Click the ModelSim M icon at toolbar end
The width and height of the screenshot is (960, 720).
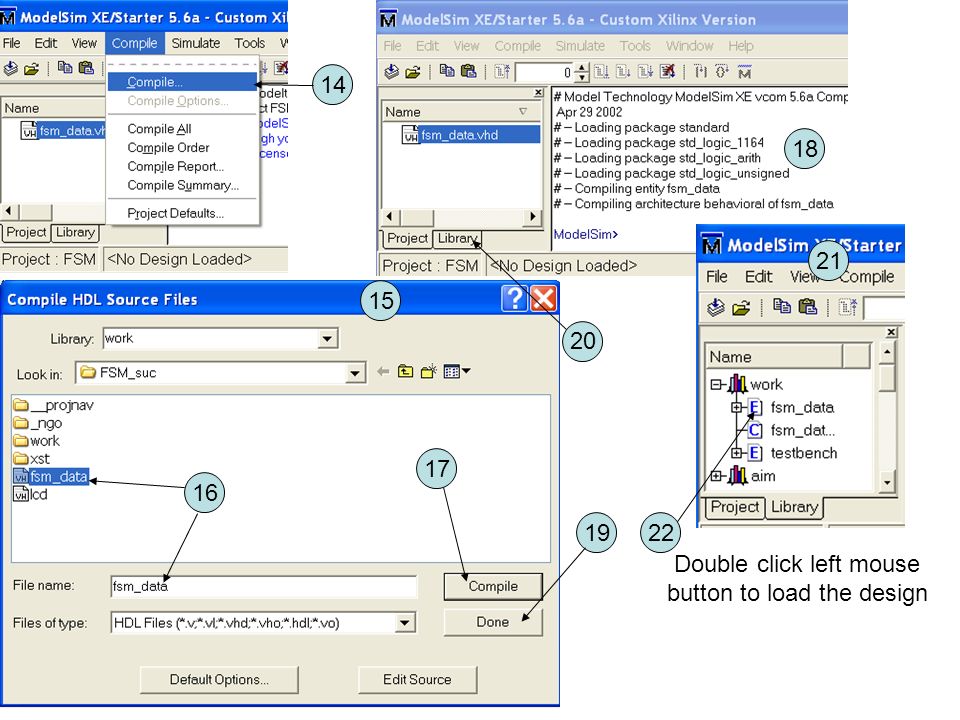pos(744,72)
